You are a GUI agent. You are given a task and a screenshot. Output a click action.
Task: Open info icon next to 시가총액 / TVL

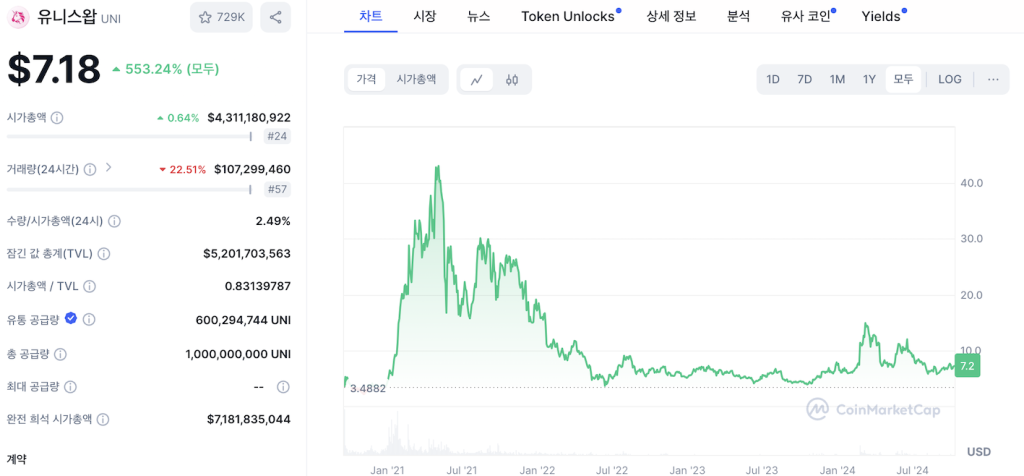coord(90,287)
